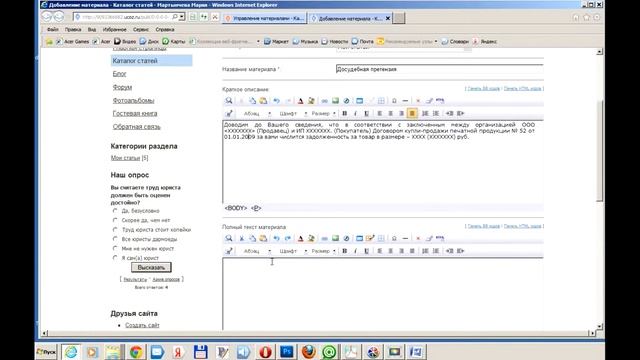Open Шрифт font dropdown in Полный текст editor

[292, 251]
